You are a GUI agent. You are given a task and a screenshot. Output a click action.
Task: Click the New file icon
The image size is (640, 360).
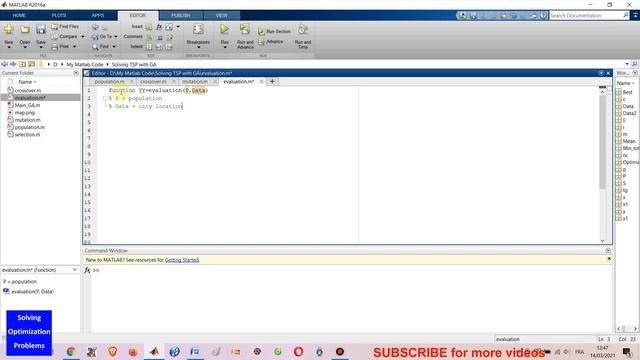click(x=9, y=29)
